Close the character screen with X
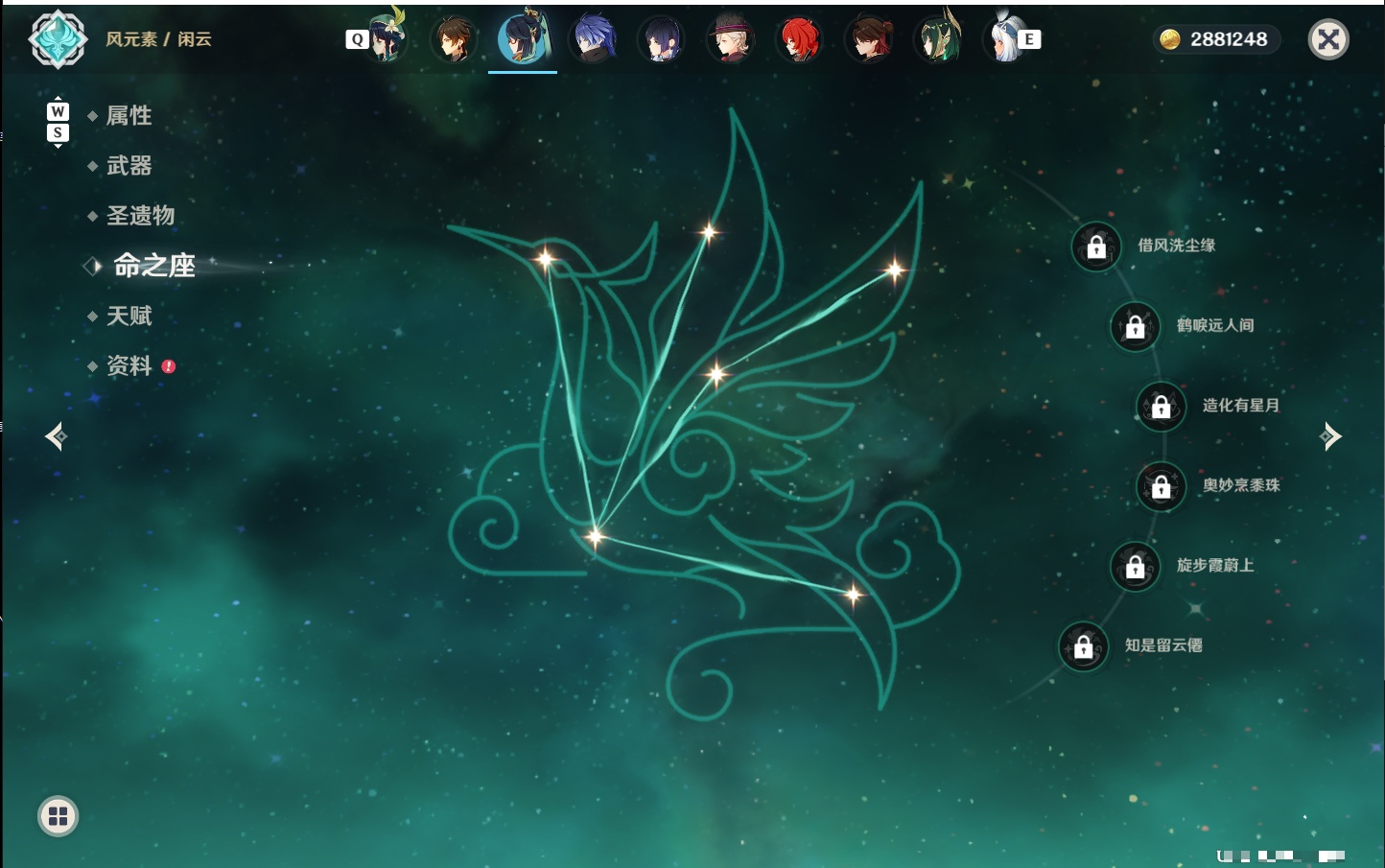 click(x=1328, y=39)
